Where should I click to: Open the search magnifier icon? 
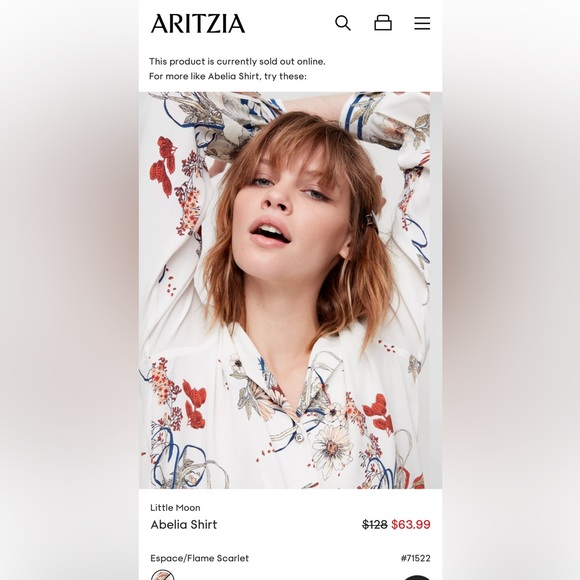coord(343,23)
